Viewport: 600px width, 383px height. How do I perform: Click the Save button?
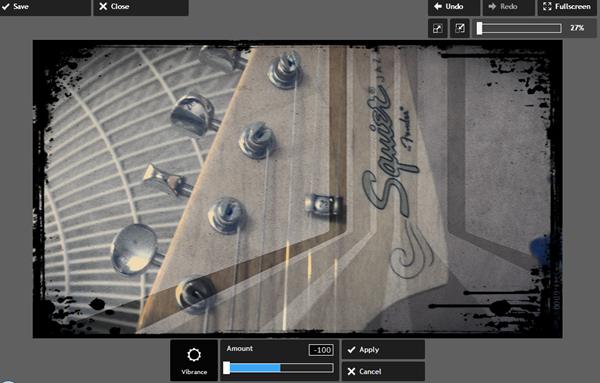coord(45,7)
